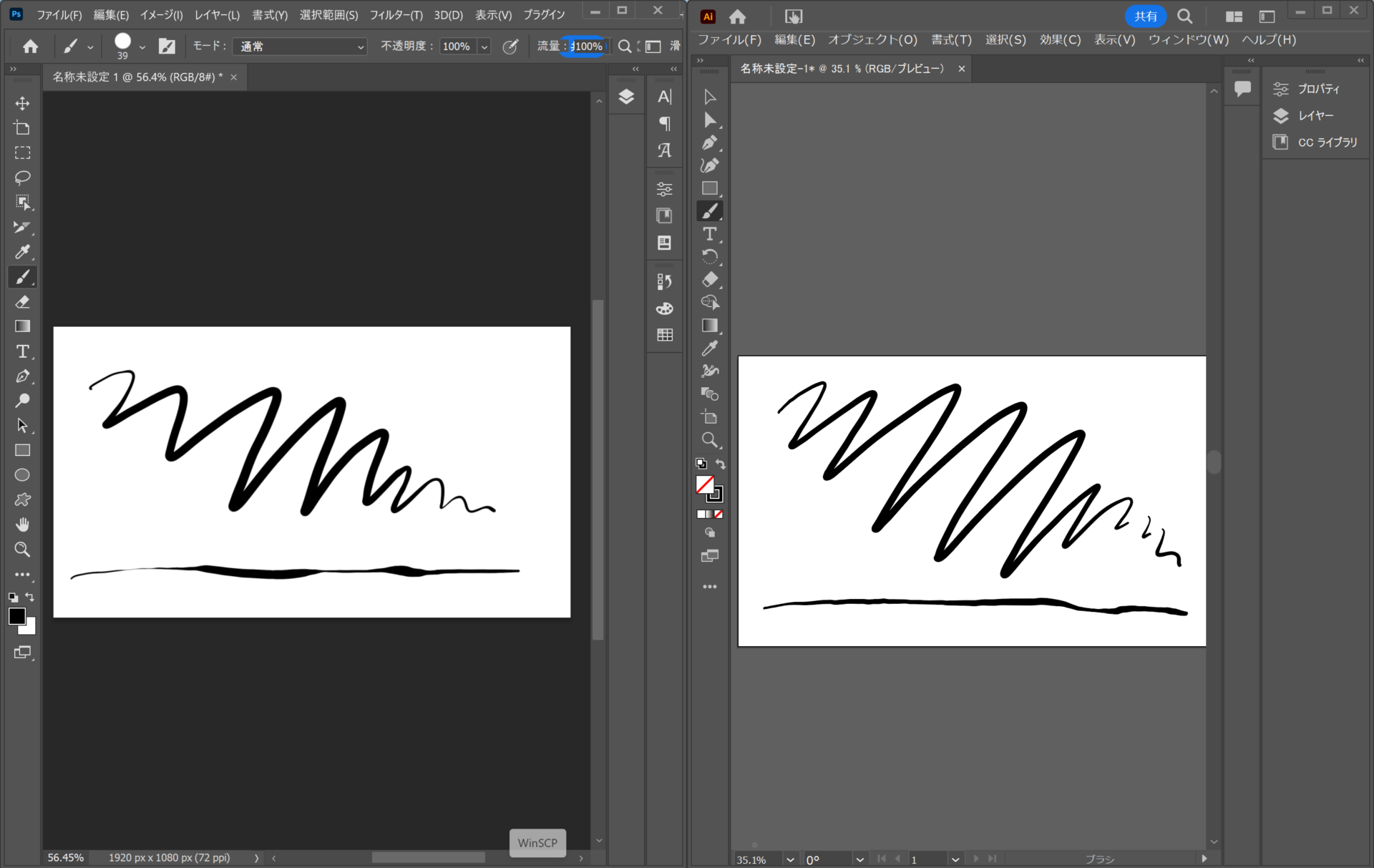Screen dimensions: 1374x868
Task: Open the 効果(C) menu in Illustrator
Action: pos(1060,40)
